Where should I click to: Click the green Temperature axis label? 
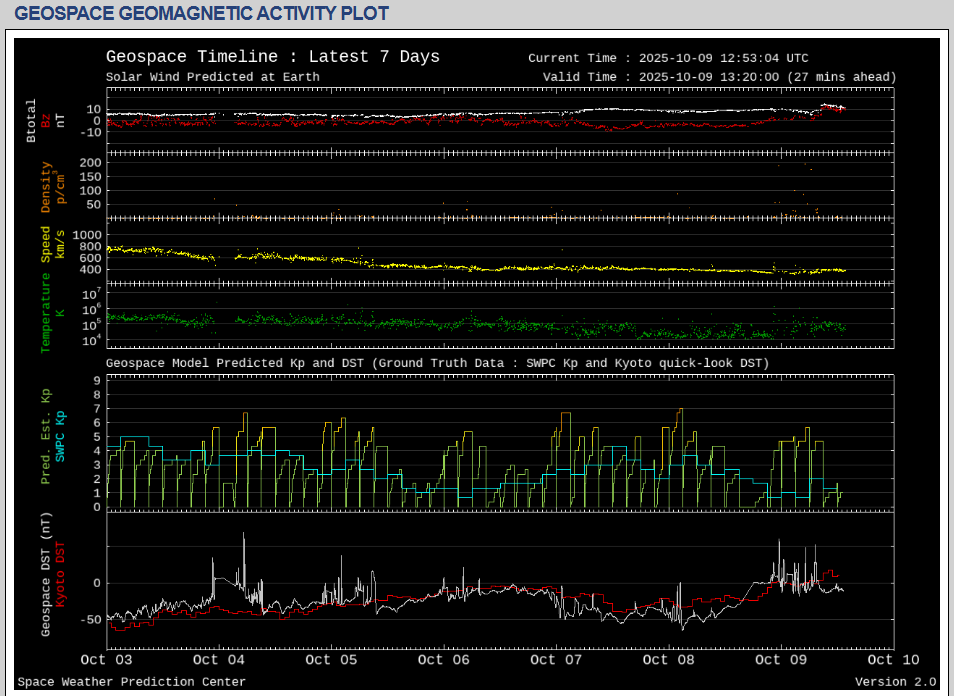(x=46, y=313)
